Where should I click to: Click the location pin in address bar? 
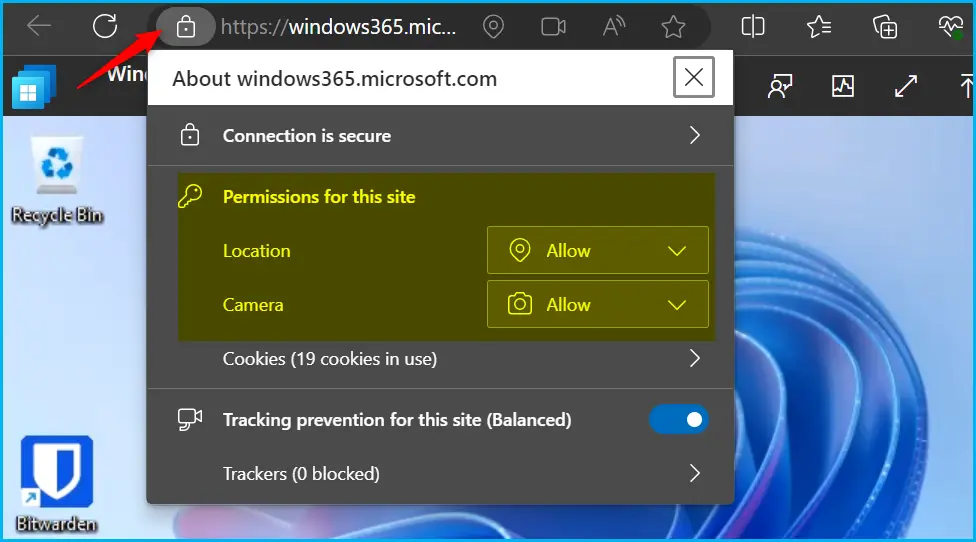(493, 27)
